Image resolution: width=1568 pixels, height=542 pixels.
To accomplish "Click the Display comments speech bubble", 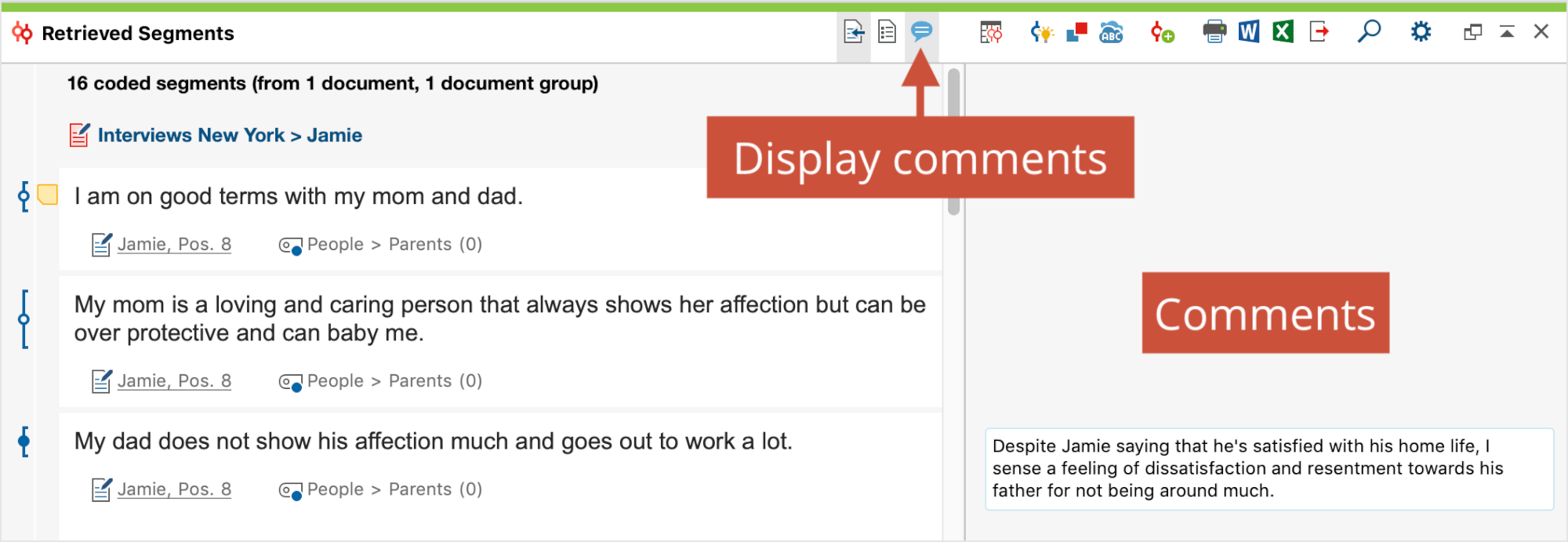I will point(921,31).
